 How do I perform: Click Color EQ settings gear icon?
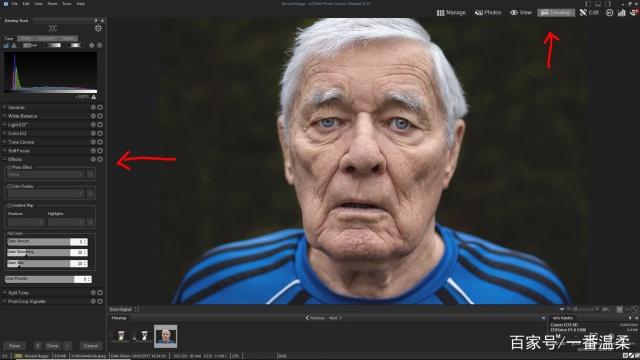pyautogui.click(x=93, y=133)
